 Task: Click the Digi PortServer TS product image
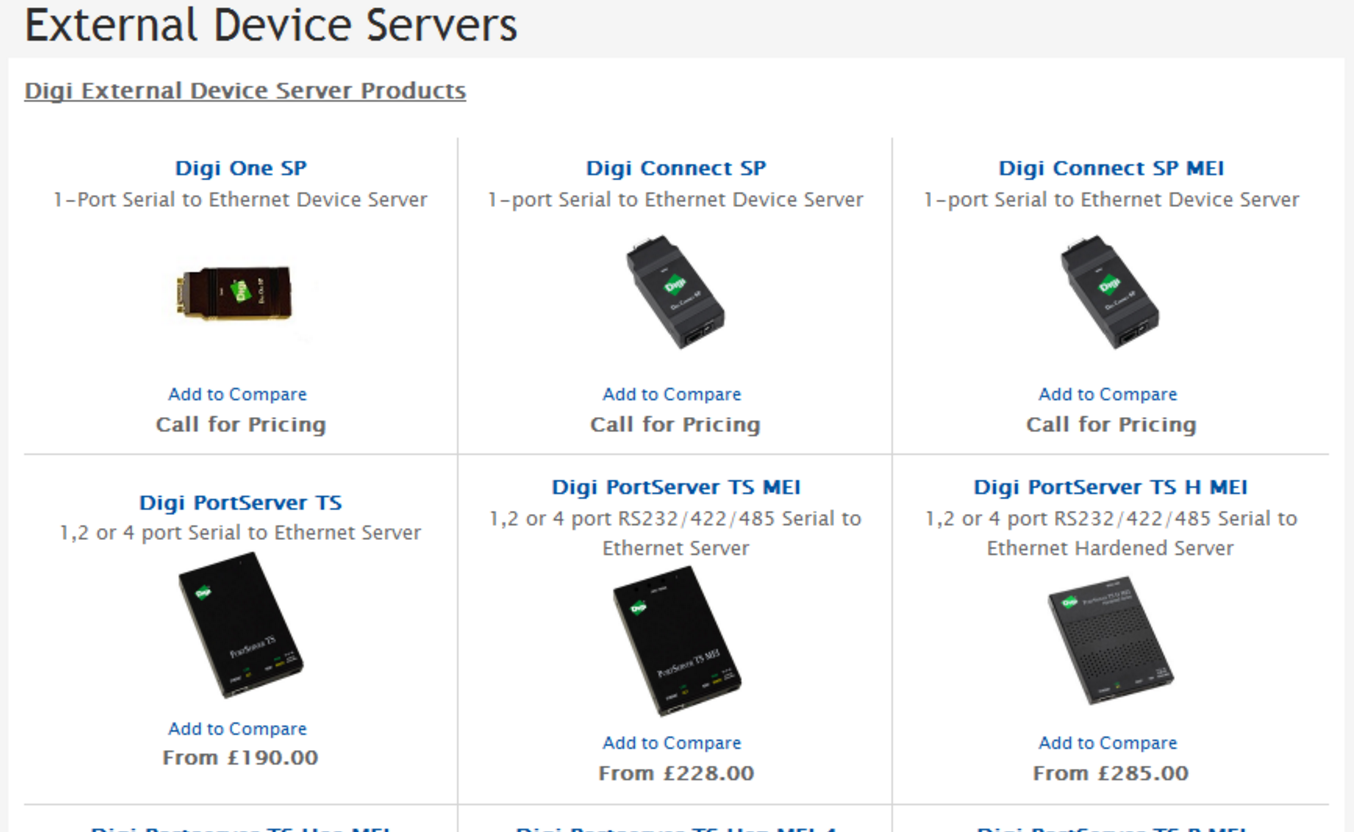pos(240,627)
